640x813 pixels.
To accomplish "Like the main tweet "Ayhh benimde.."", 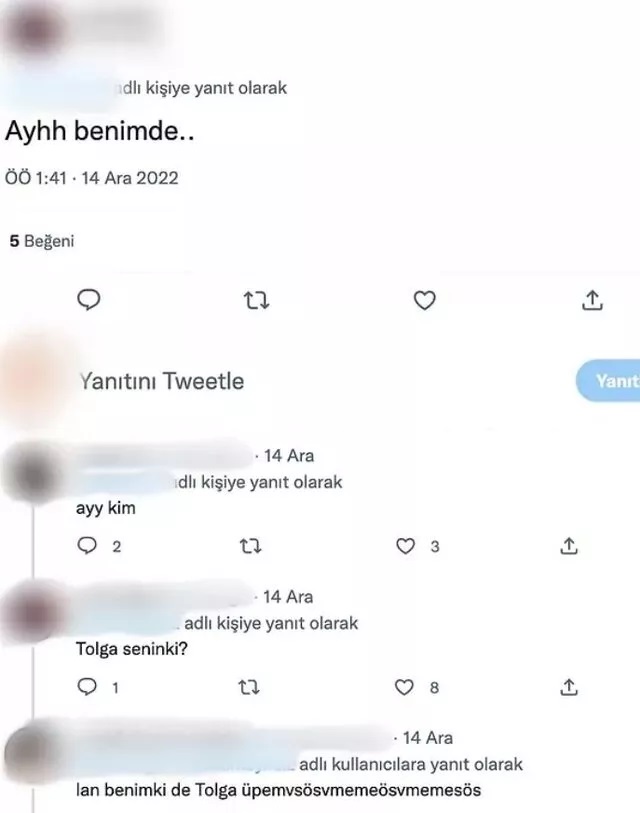I will click(x=424, y=300).
